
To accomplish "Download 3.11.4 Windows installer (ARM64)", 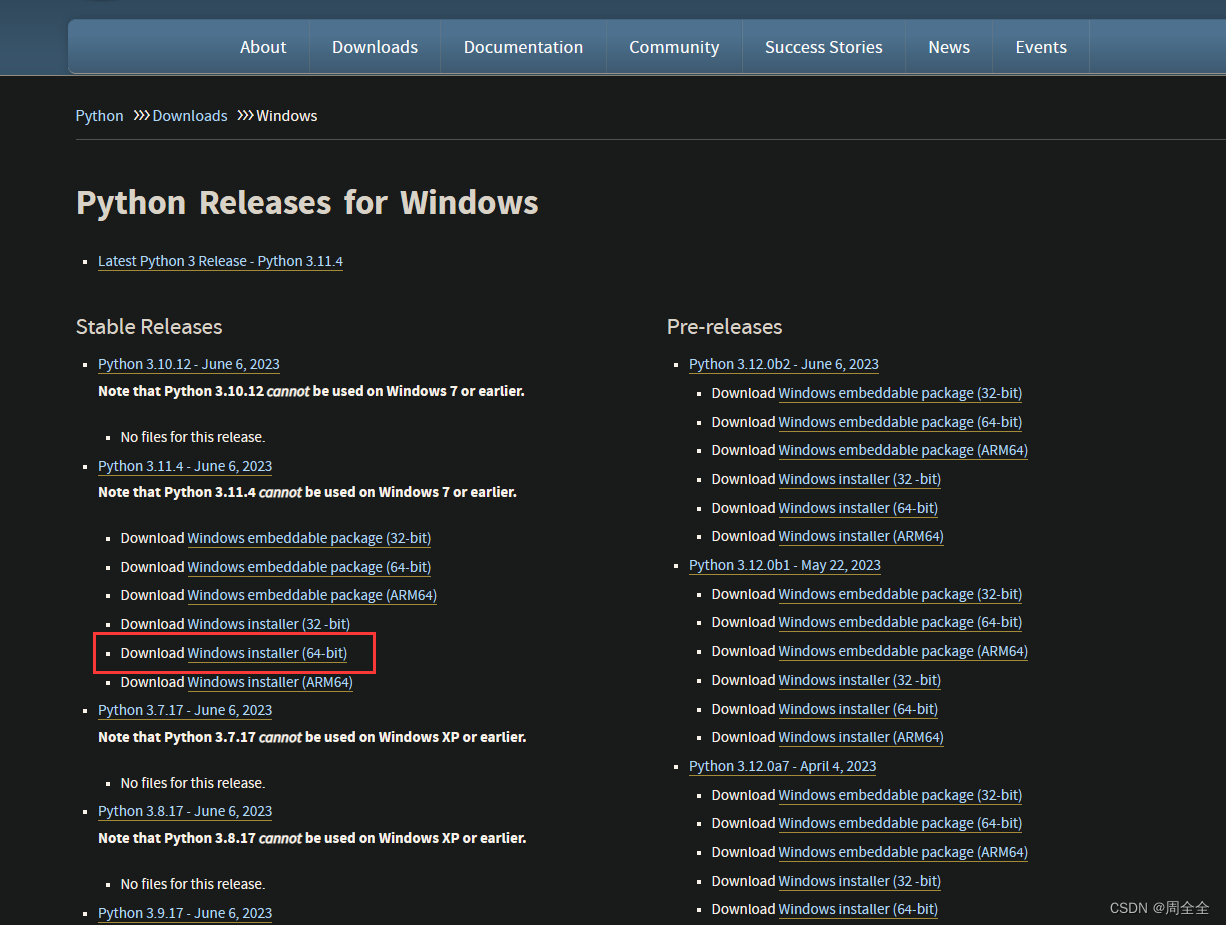I will (270, 682).
